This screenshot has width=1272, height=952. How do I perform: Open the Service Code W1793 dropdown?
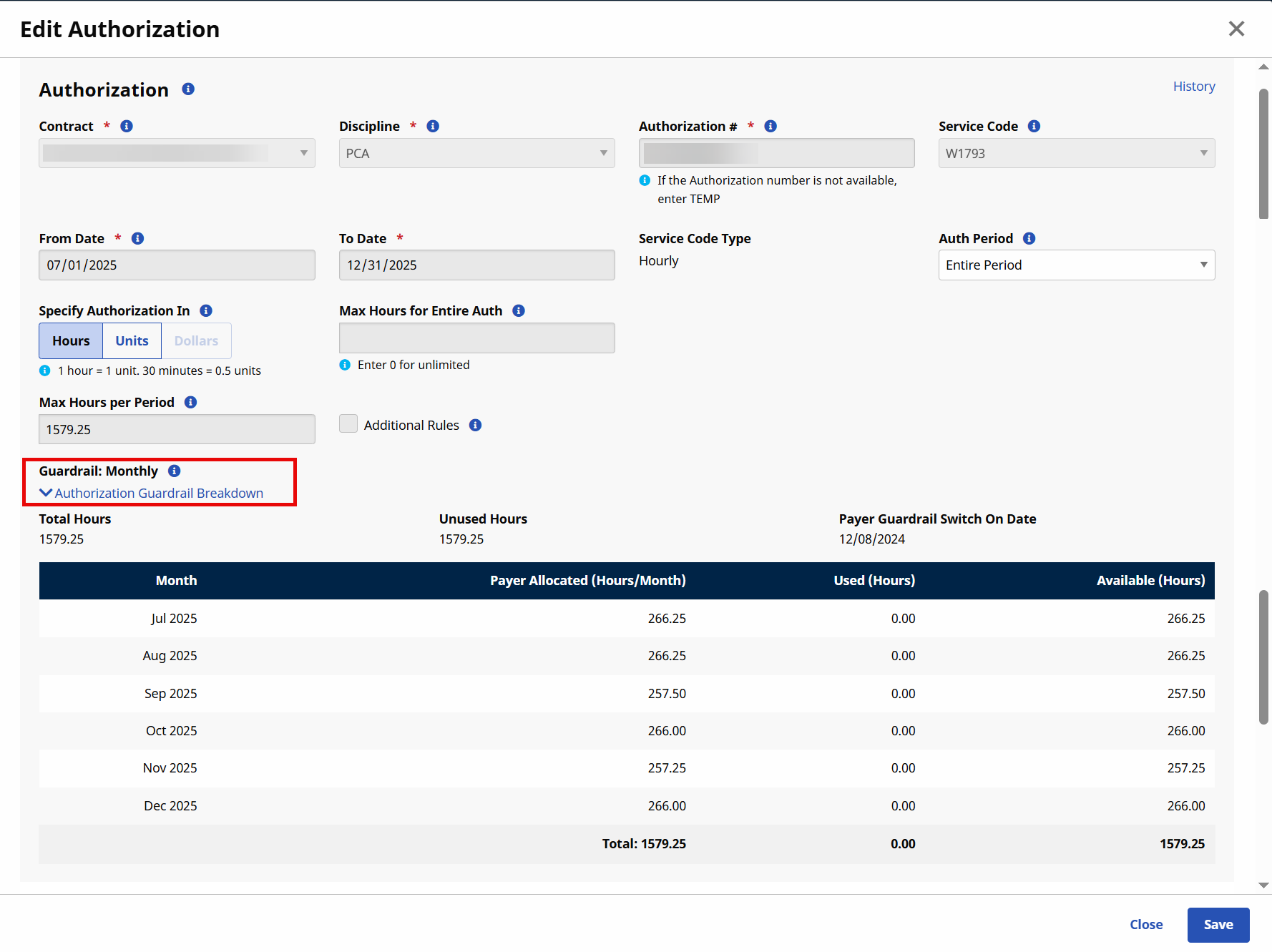(x=1076, y=154)
